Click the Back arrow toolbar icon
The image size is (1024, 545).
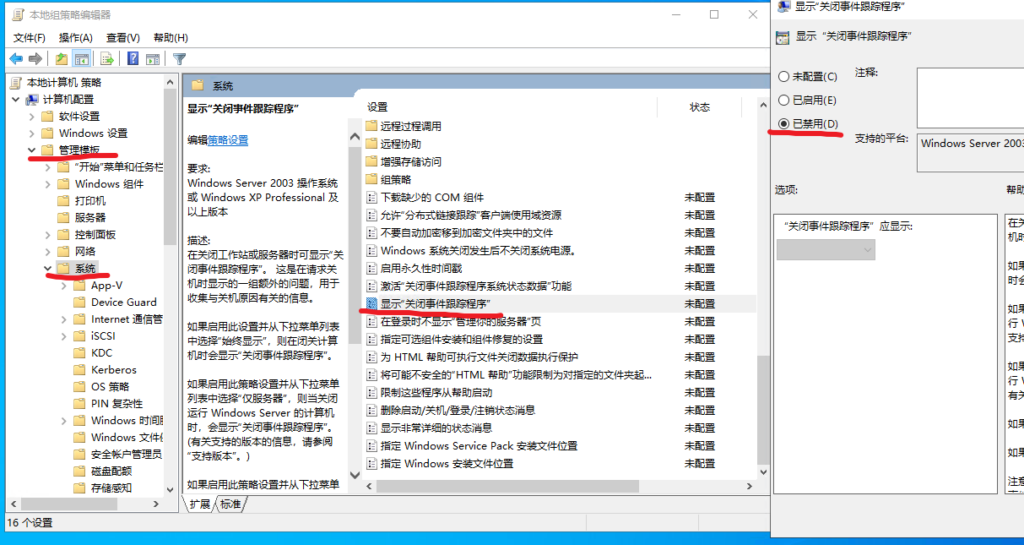tap(17, 59)
